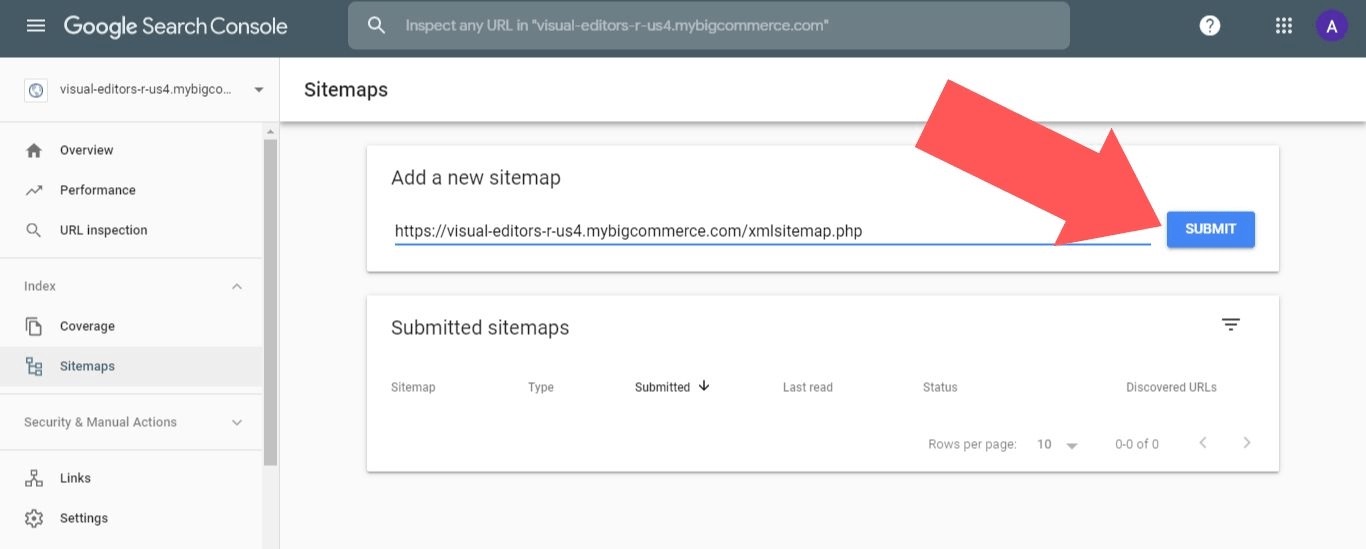Collapse the Index section
This screenshot has width=1366, height=549.
237,287
